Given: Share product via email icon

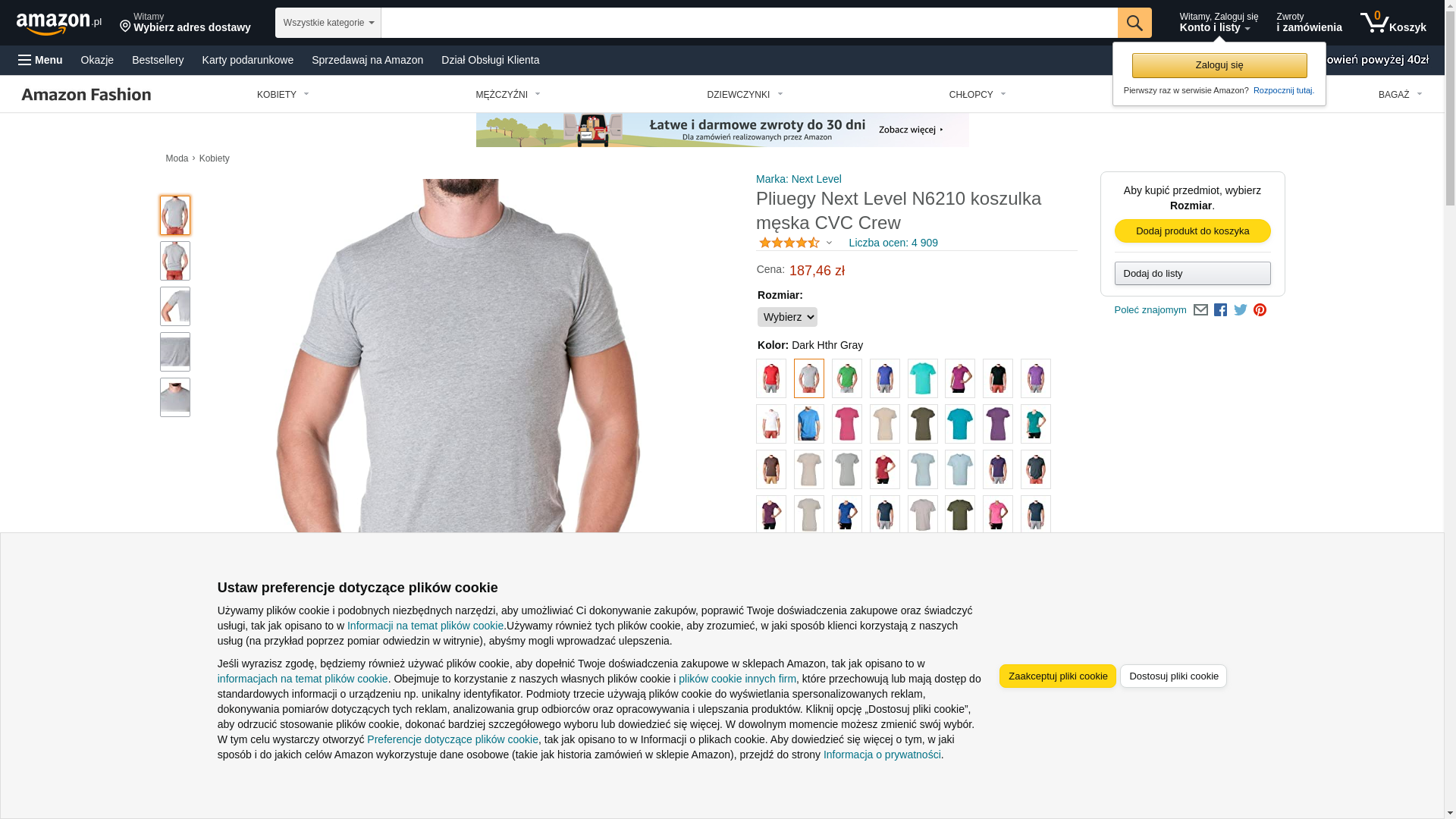Looking at the screenshot, I should tap(1200, 309).
